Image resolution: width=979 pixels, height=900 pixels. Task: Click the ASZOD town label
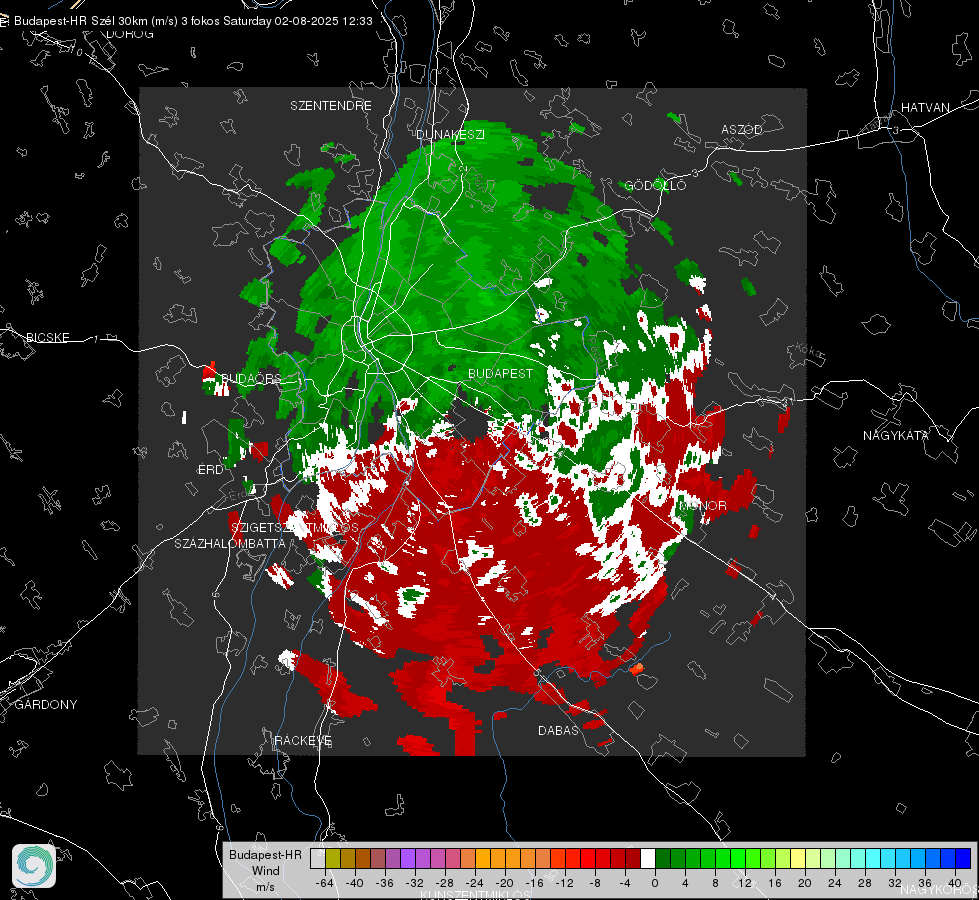tap(742, 129)
